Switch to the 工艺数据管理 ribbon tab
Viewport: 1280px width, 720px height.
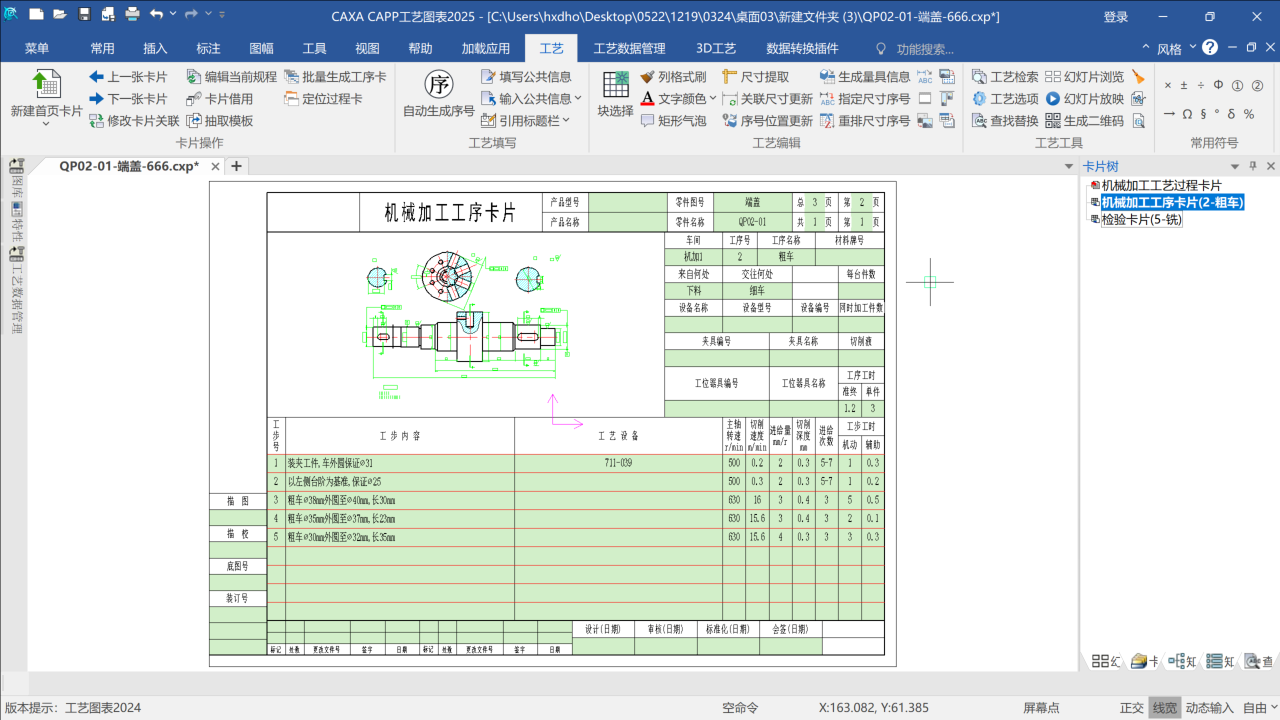coord(629,48)
